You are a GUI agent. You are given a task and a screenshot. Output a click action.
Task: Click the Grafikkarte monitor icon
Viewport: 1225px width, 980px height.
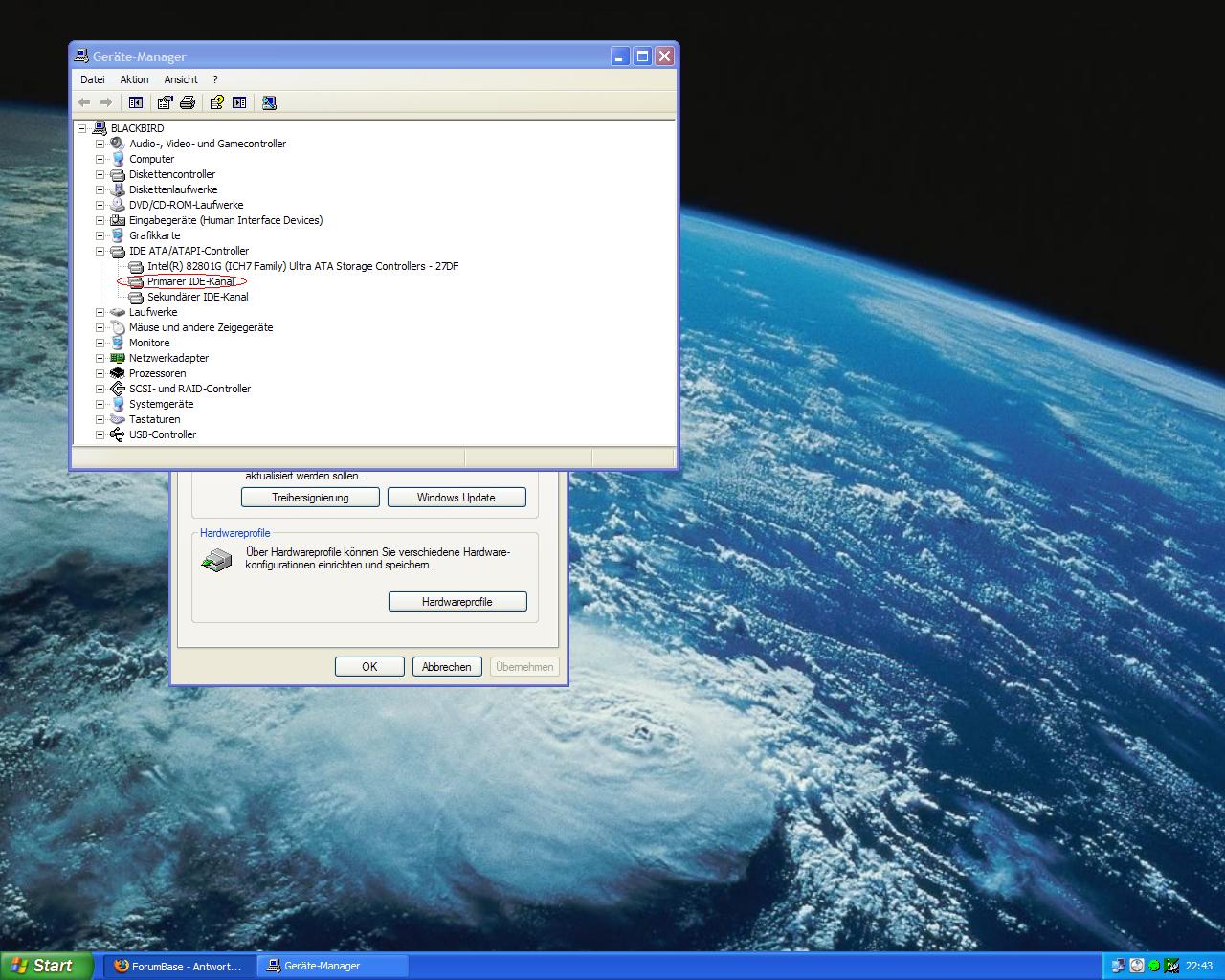tap(118, 235)
